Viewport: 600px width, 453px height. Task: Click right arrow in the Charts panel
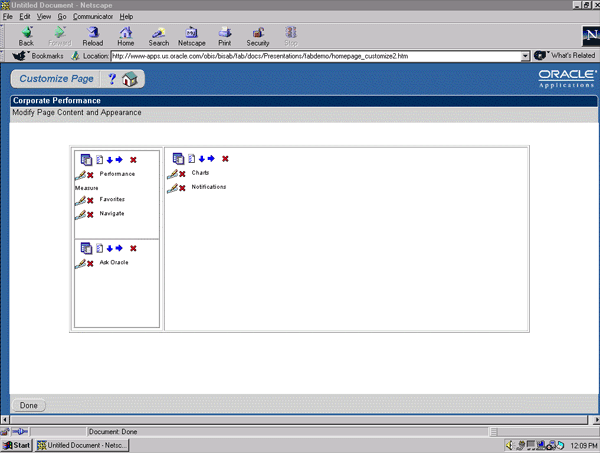pyautogui.click(x=211, y=158)
